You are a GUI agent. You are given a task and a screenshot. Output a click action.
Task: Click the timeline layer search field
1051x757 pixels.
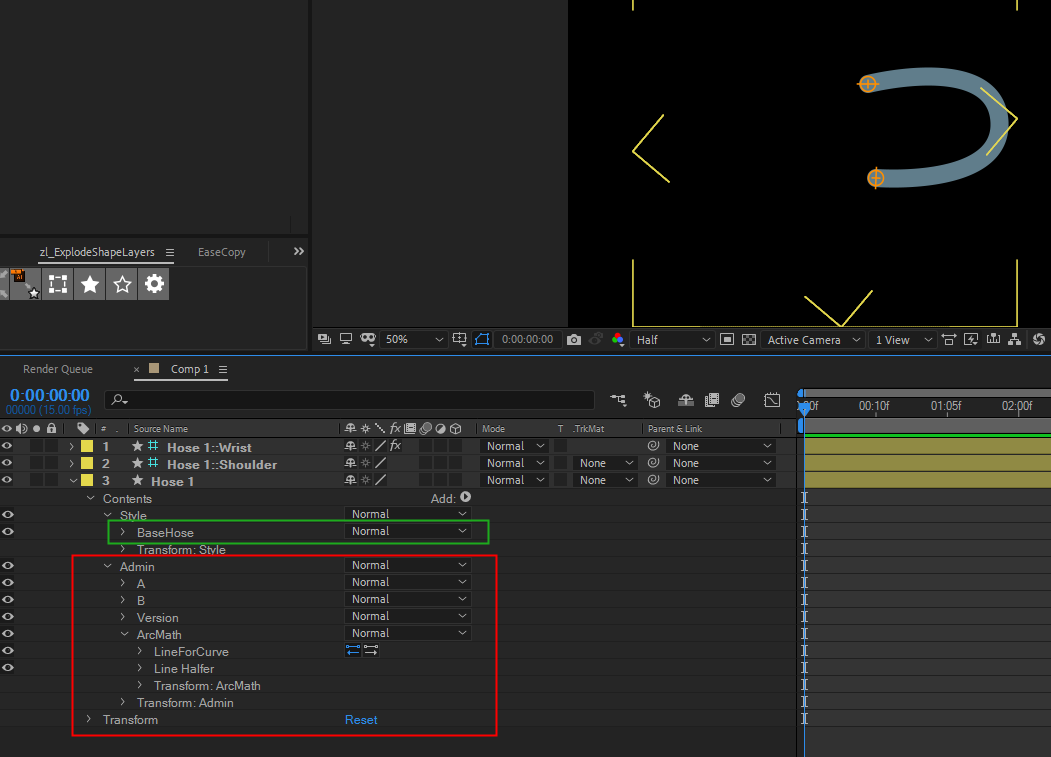tap(350, 400)
